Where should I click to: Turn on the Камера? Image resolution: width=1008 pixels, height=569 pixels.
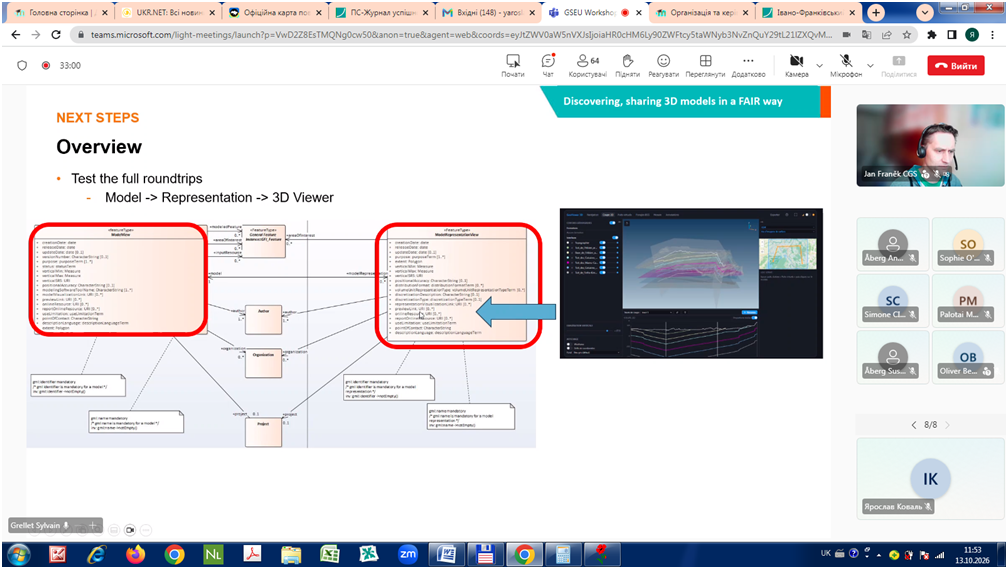coord(796,66)
